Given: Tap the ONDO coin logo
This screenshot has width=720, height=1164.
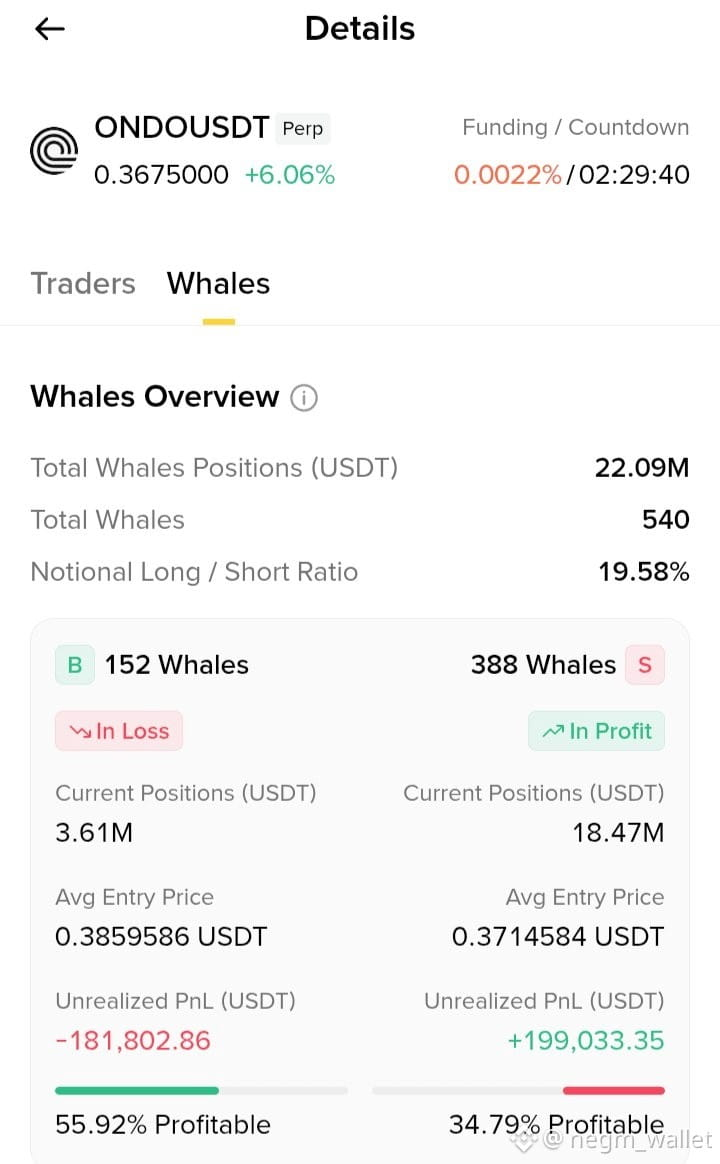Looking at the screenshot, I should point(54,151).
